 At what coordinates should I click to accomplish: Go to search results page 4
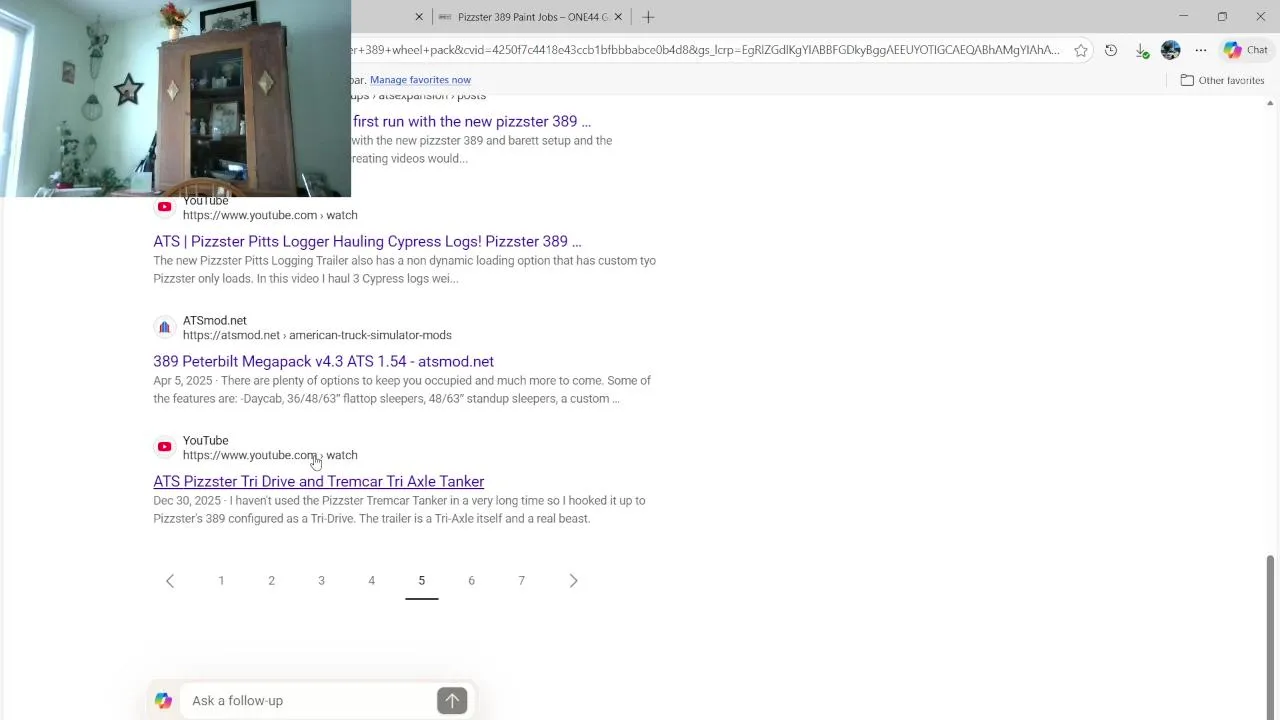click(371, 581)
